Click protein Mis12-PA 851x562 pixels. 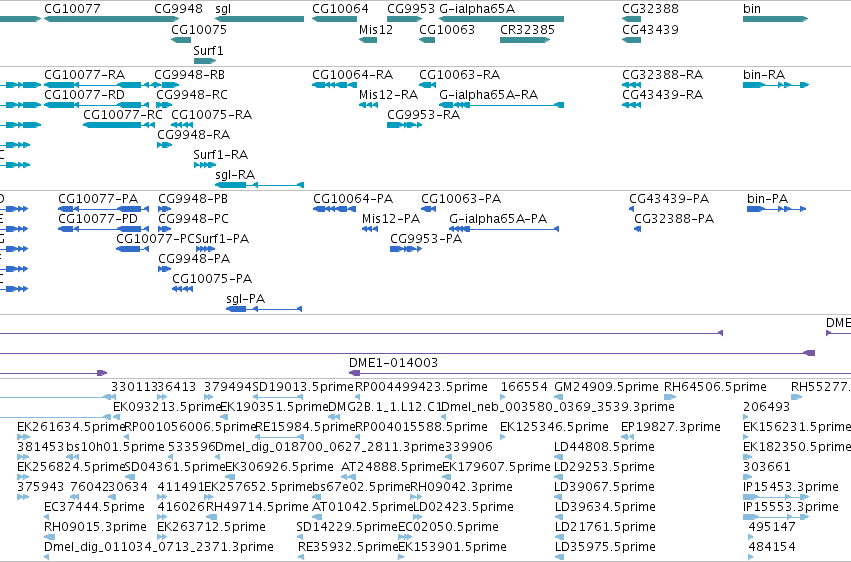coord(370,229)
